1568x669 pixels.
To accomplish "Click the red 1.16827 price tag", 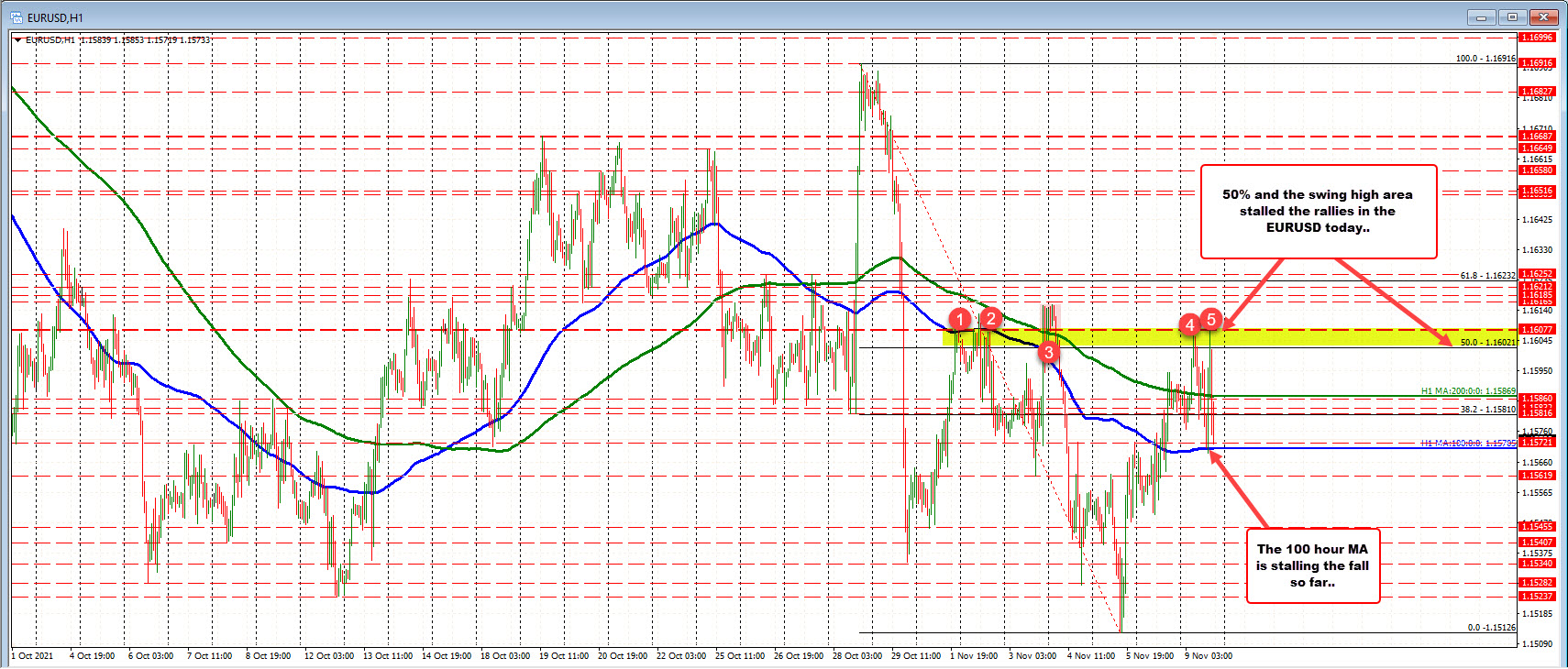I will pos(1537,92).
